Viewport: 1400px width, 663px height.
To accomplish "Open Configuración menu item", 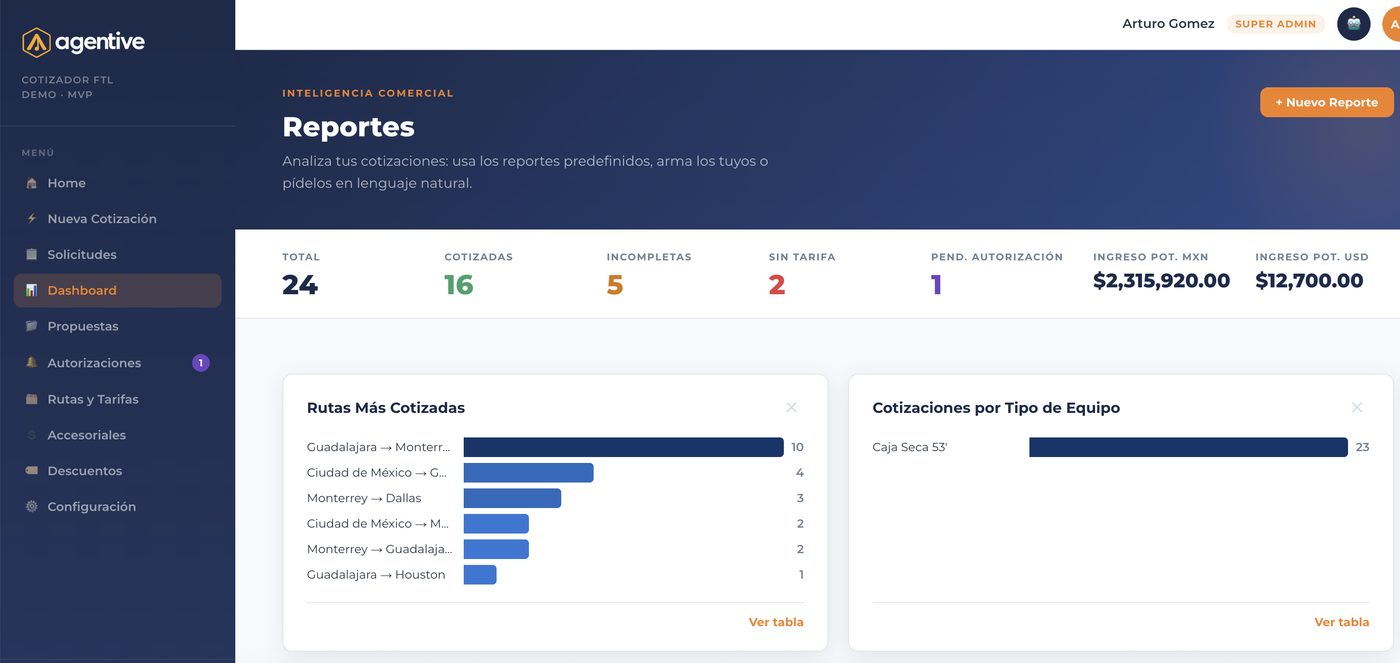I will click(x=118, y=507).
